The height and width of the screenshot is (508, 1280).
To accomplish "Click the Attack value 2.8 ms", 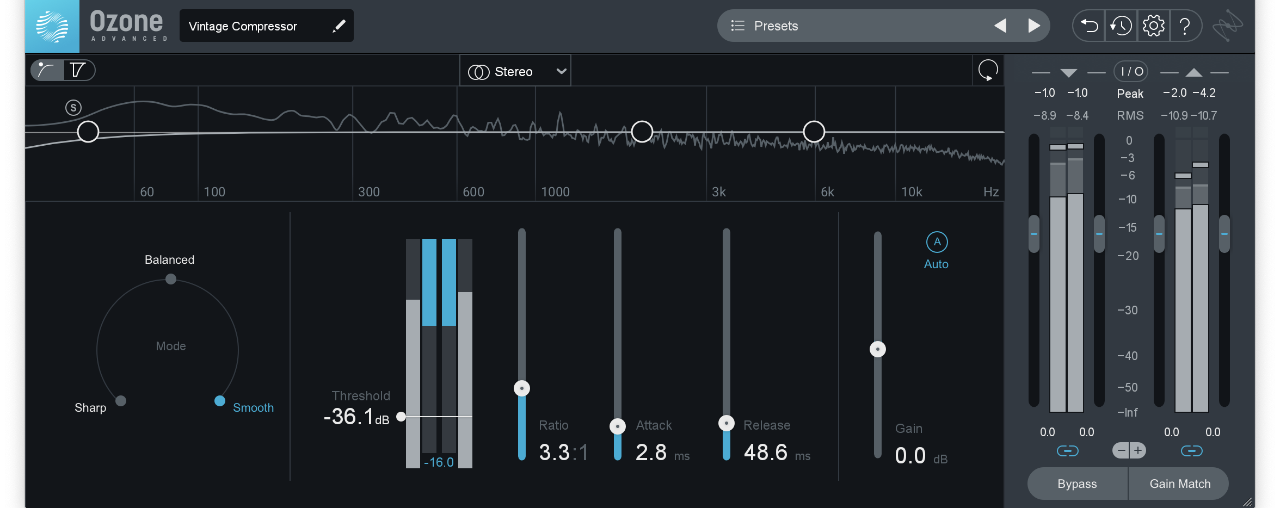I will (662, 452).
